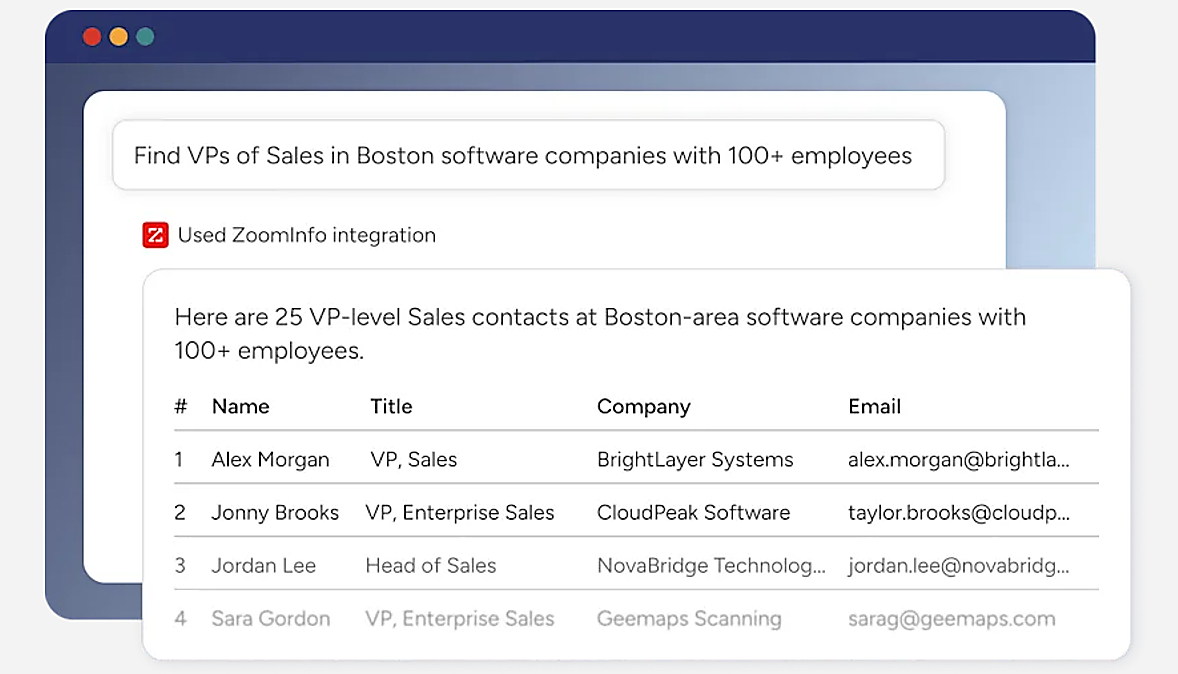
Task: Click the # column header
Action: tap(180, 407)
